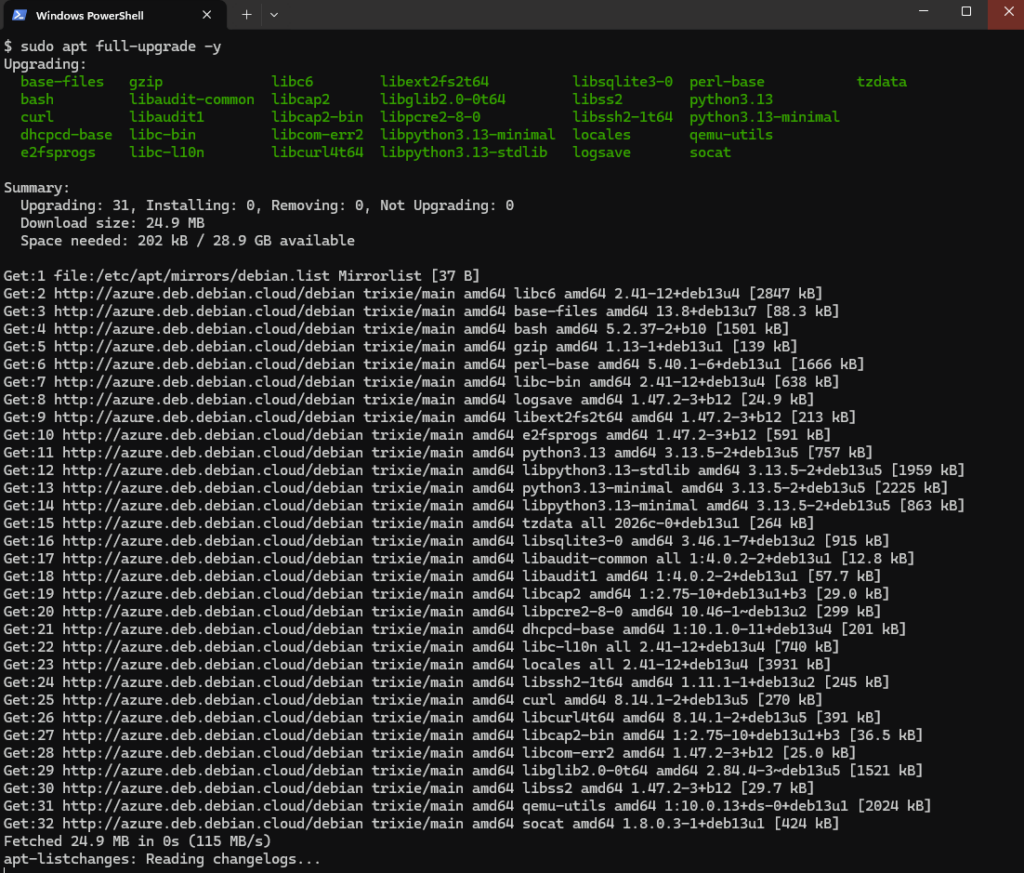The image size is (1024, 873).
Task: Click the Get:1 Mirrorlist line
Action: [x=242, y=276]
